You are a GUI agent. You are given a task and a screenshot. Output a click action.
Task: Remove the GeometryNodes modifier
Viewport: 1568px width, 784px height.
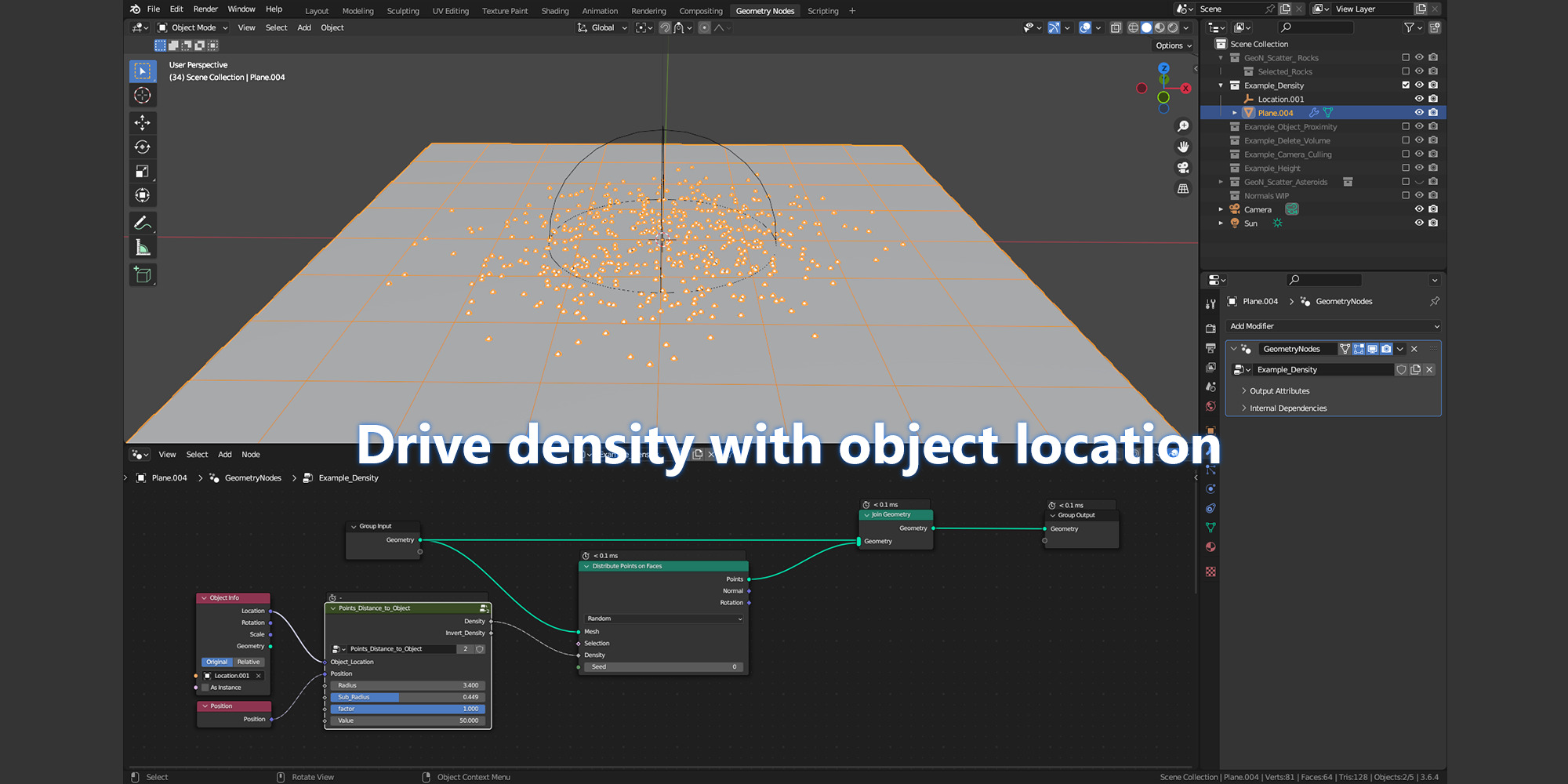1414,349
